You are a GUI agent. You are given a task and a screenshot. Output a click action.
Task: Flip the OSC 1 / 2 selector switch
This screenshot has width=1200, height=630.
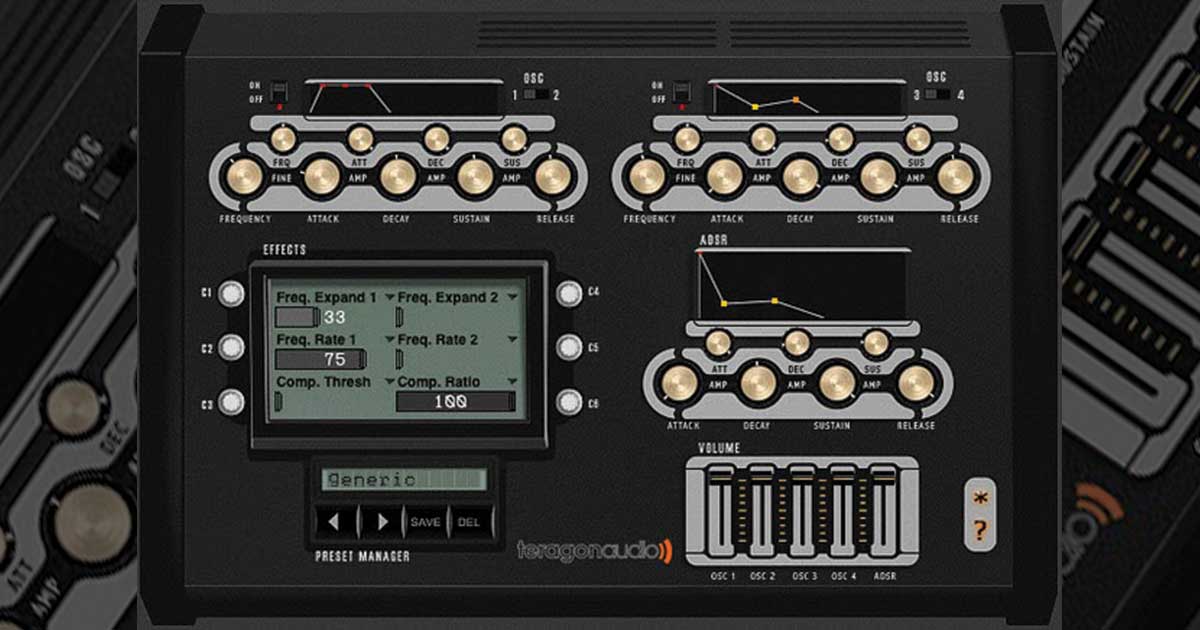click(535, 95)
